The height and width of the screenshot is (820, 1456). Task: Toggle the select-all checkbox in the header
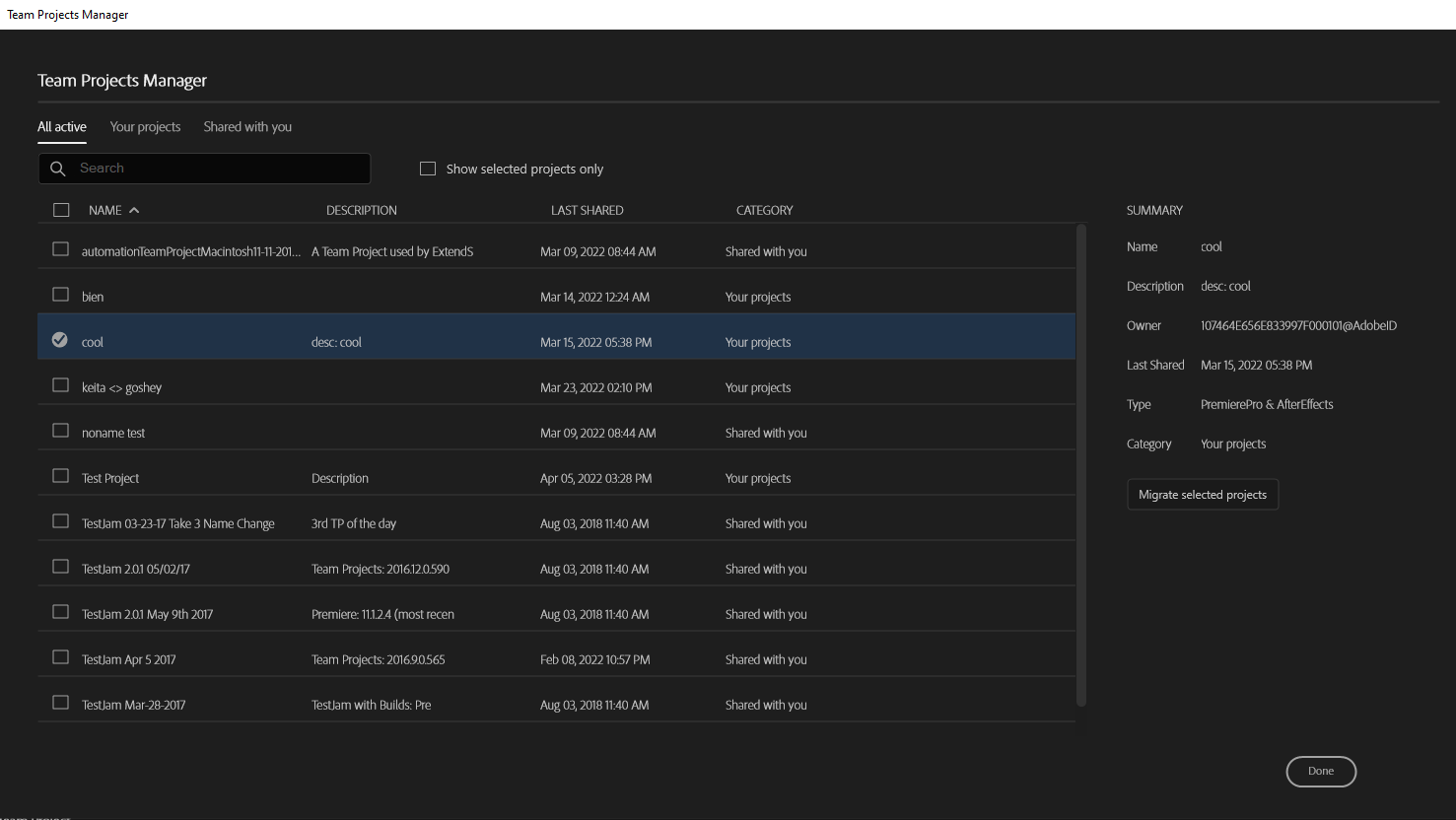point(61,209)
